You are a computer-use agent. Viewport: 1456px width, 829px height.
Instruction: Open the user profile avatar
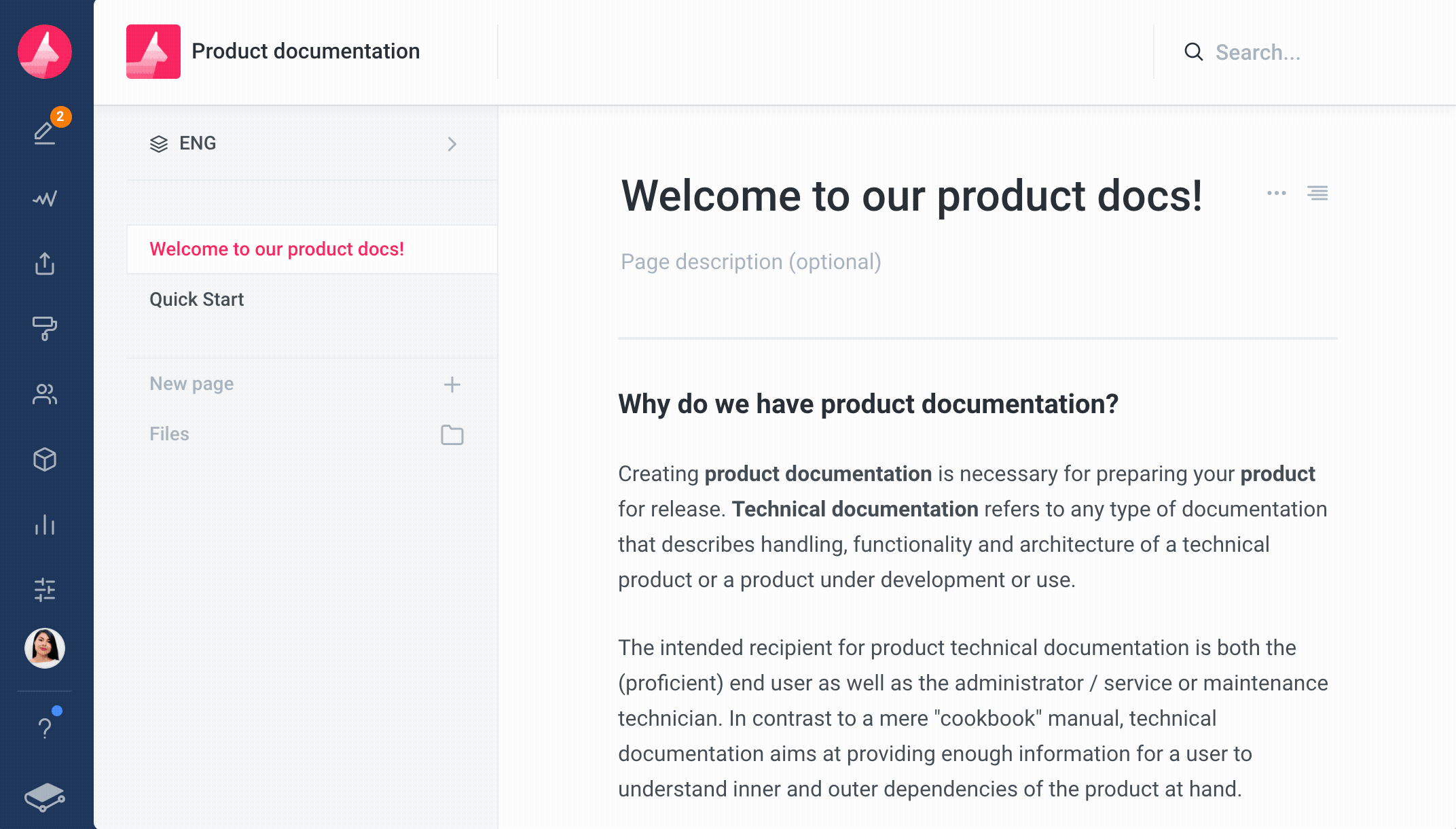(45, 648)
